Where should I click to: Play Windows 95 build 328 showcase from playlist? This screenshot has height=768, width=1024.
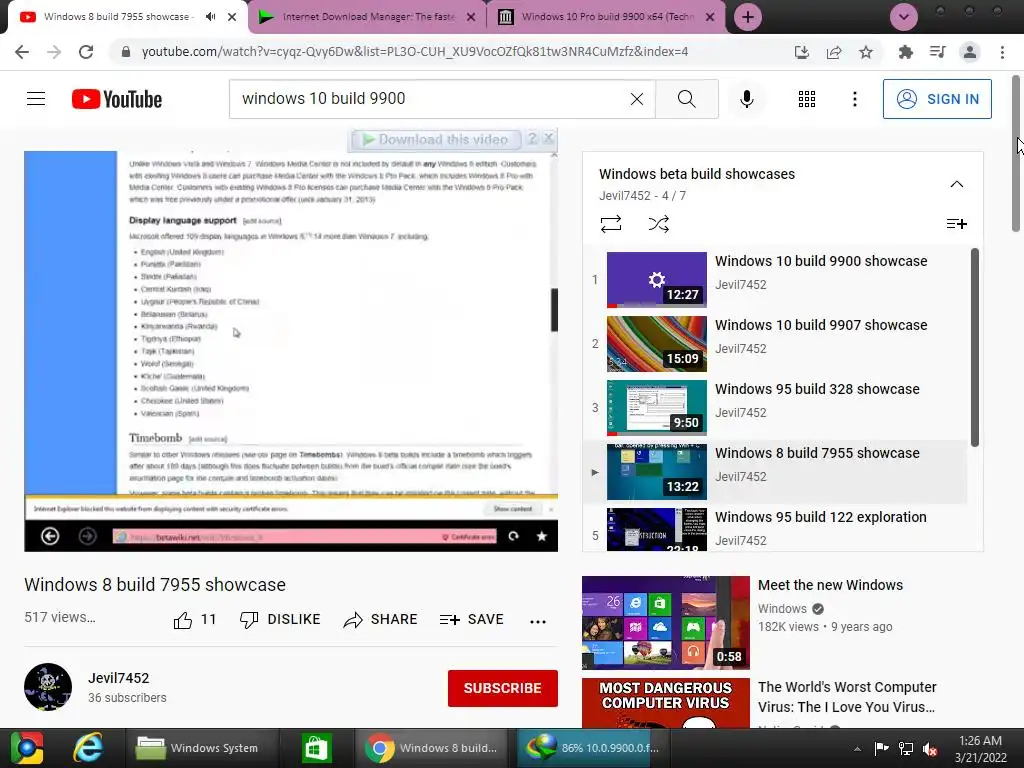775,407
